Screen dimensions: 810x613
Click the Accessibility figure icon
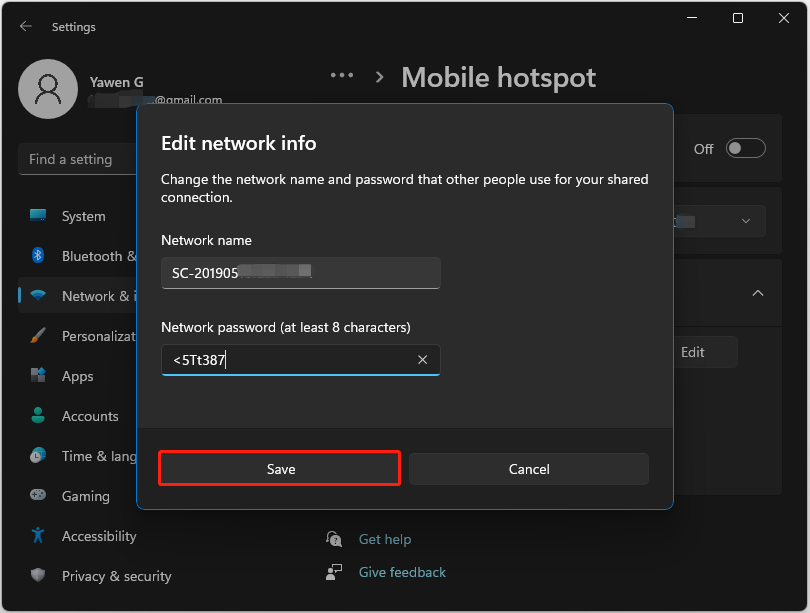tap(38, 535)
